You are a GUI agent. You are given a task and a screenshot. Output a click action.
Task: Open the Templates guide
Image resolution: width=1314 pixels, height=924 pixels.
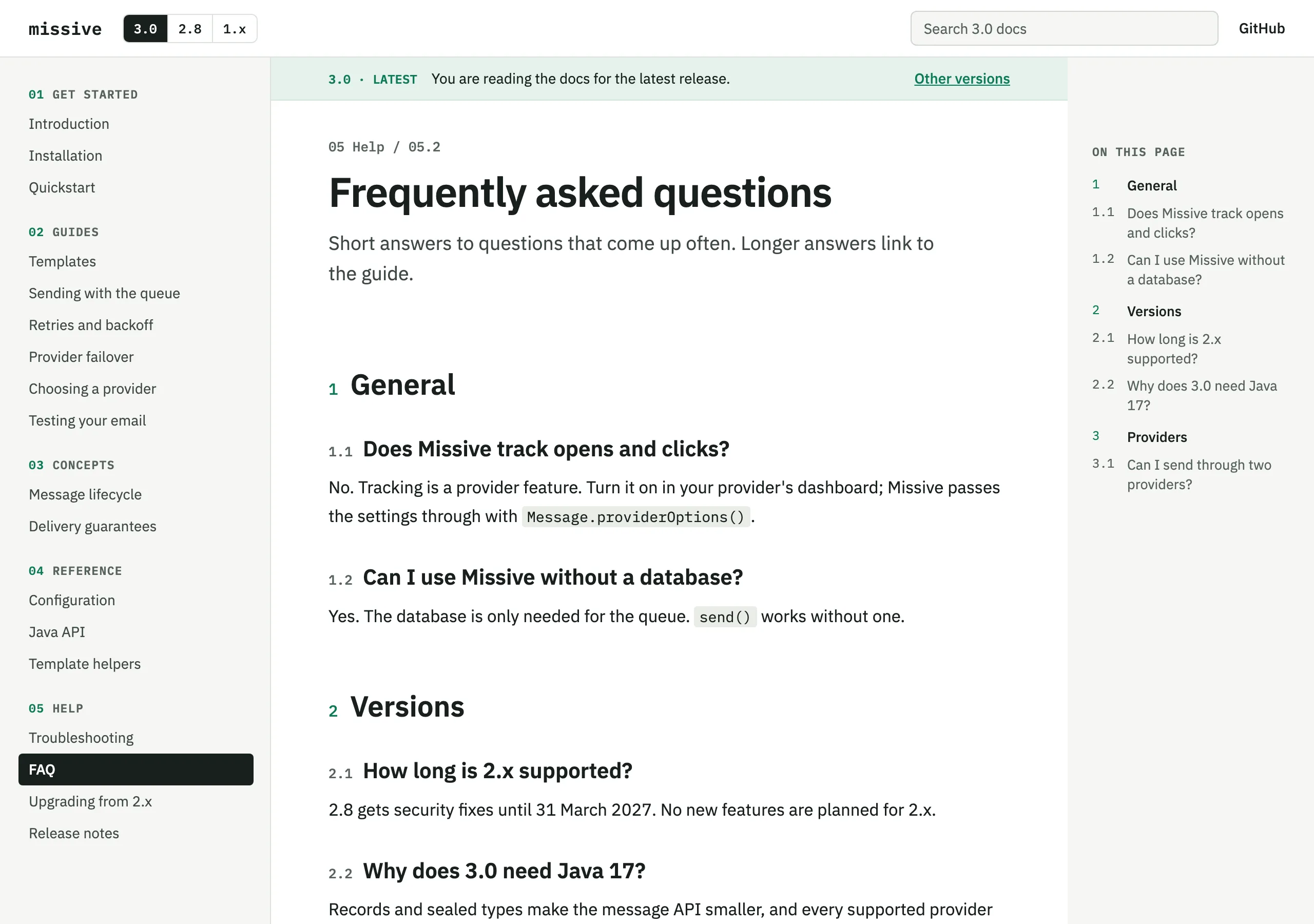(63, 261)
